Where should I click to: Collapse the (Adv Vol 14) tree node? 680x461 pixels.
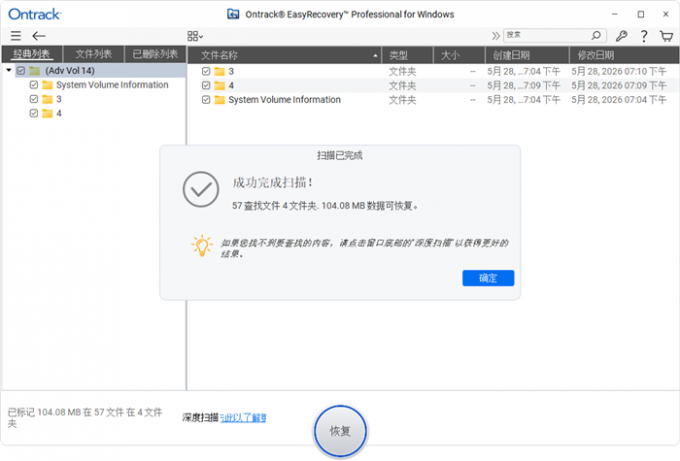9,70
